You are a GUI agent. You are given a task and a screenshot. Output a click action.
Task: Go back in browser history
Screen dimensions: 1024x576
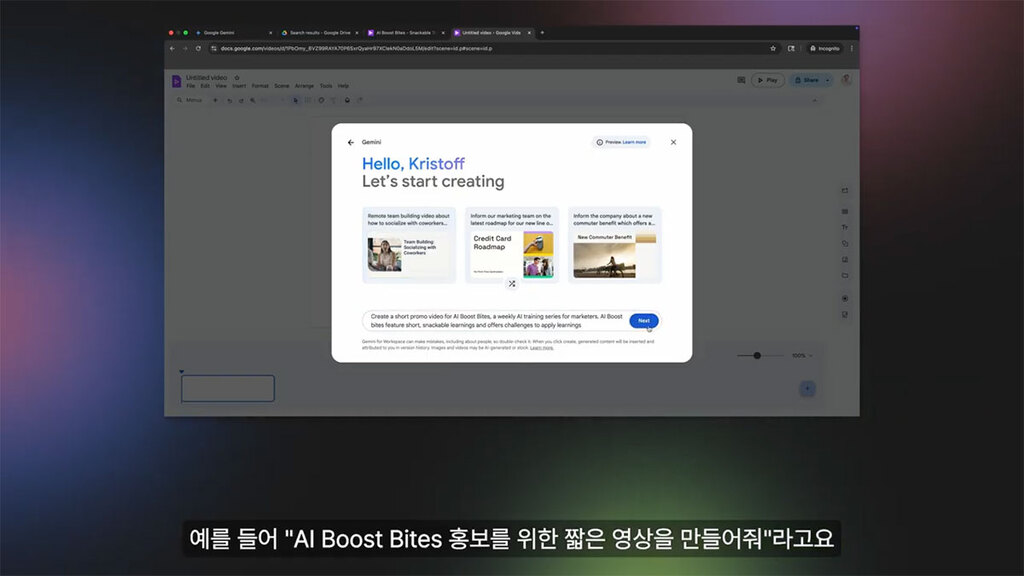[172, 48]
